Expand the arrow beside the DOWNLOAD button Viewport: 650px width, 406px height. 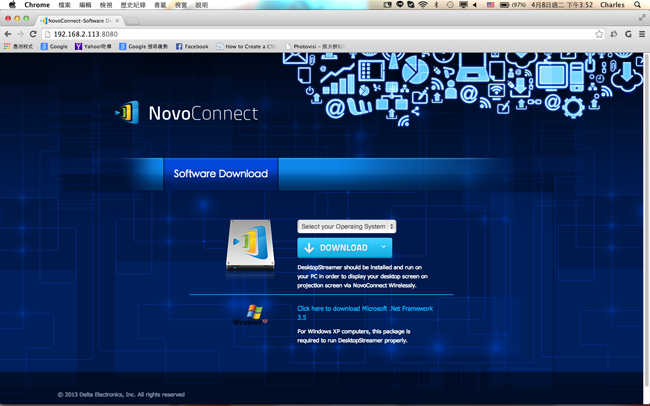tap(384, 247)
